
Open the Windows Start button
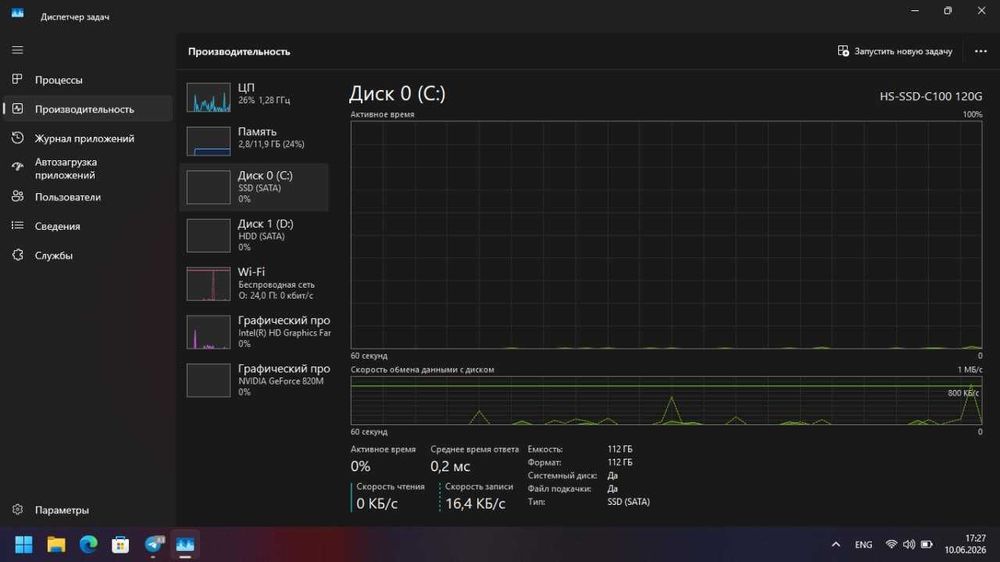coord(24,544)
